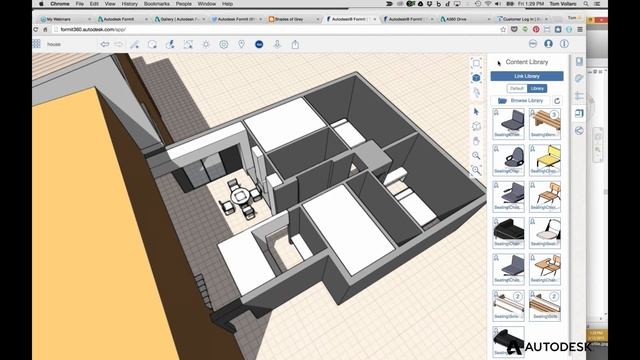Switch to A360 Drive browser tab
Image resolution: width=640 pixels, height=360 pixels.
[x=465, y=19]
